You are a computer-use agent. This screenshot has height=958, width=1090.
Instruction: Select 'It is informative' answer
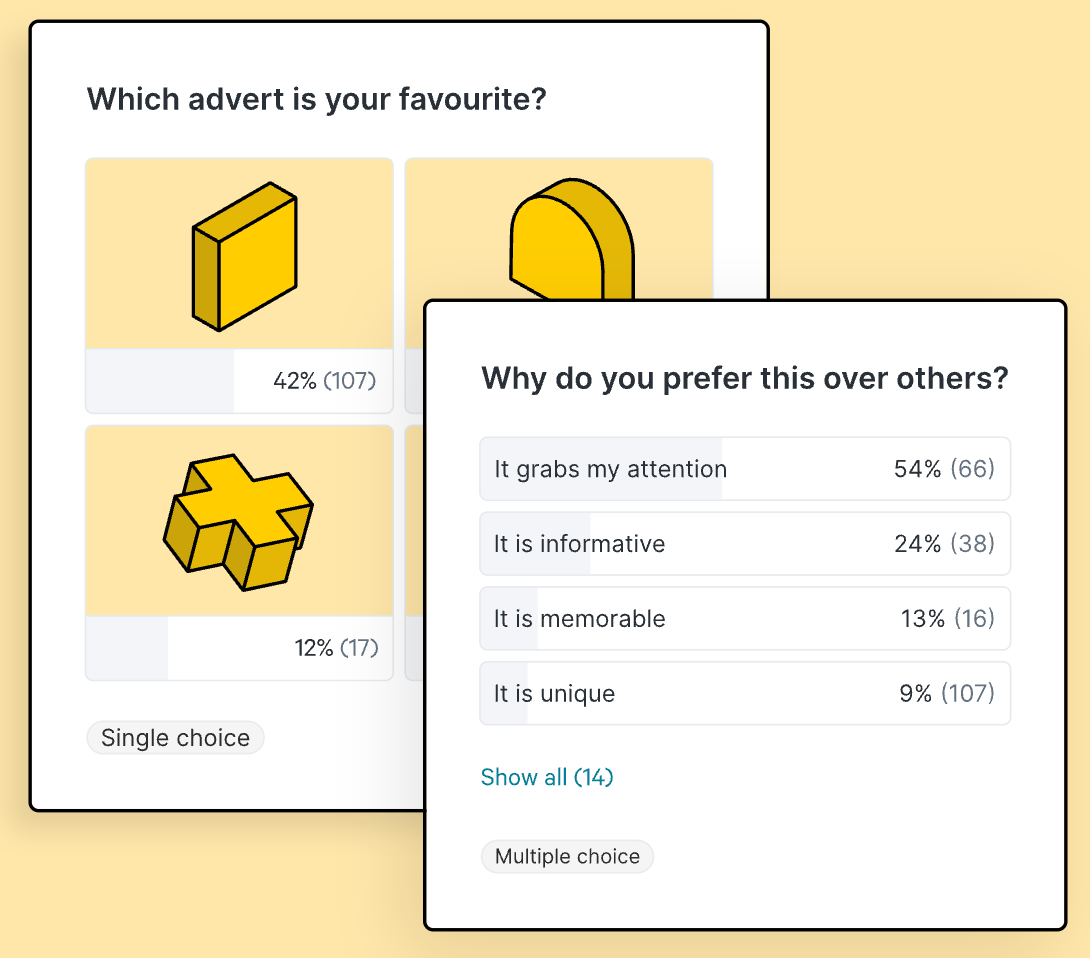coord(579,544)
